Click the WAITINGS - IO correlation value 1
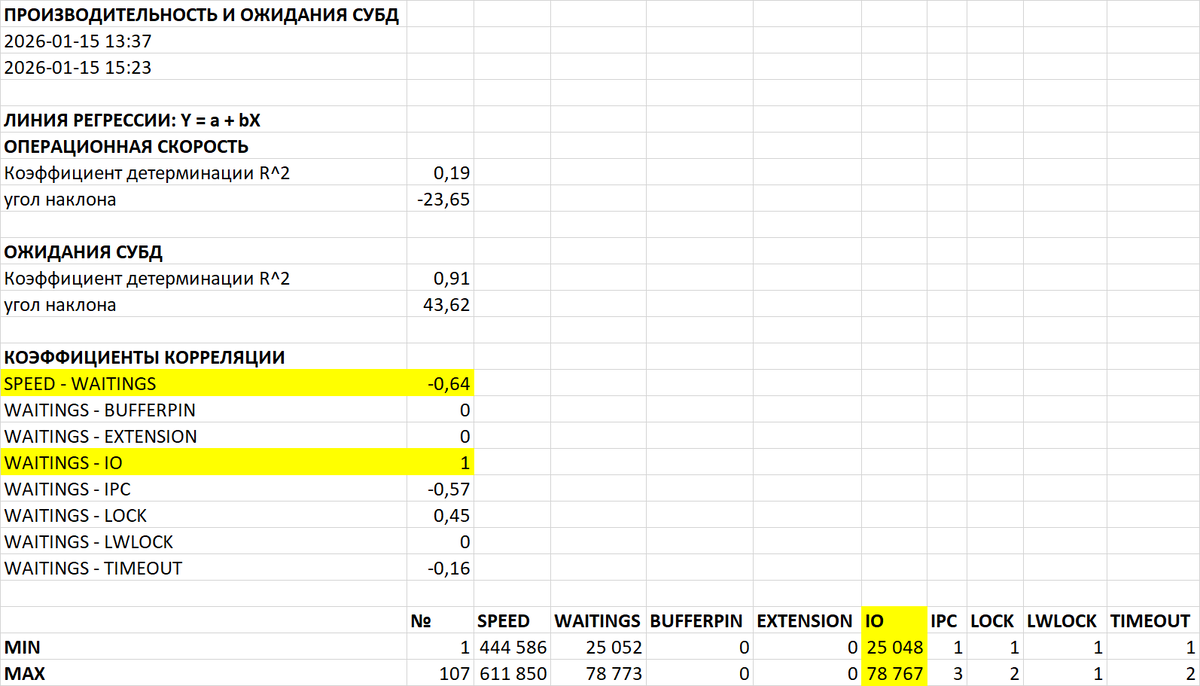Image resolution: width=1200 pixels, height=686 pixels. click(x=465, y=463)
